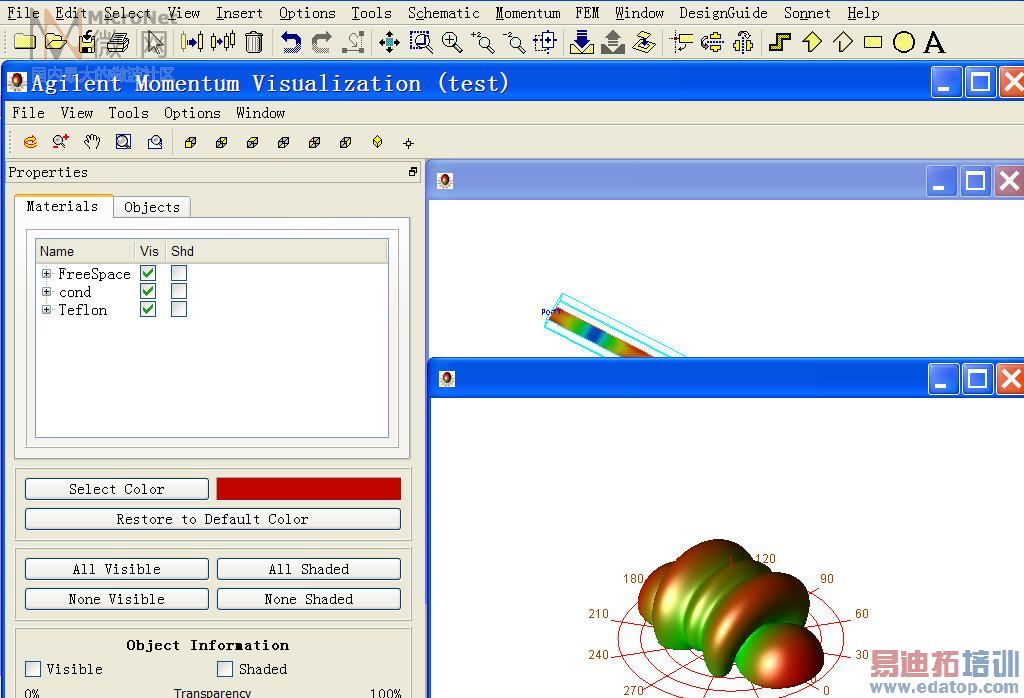The height and width of the screenshot is (698, 1024).
Task: Switch to the Materials tab
Action: 63,206
